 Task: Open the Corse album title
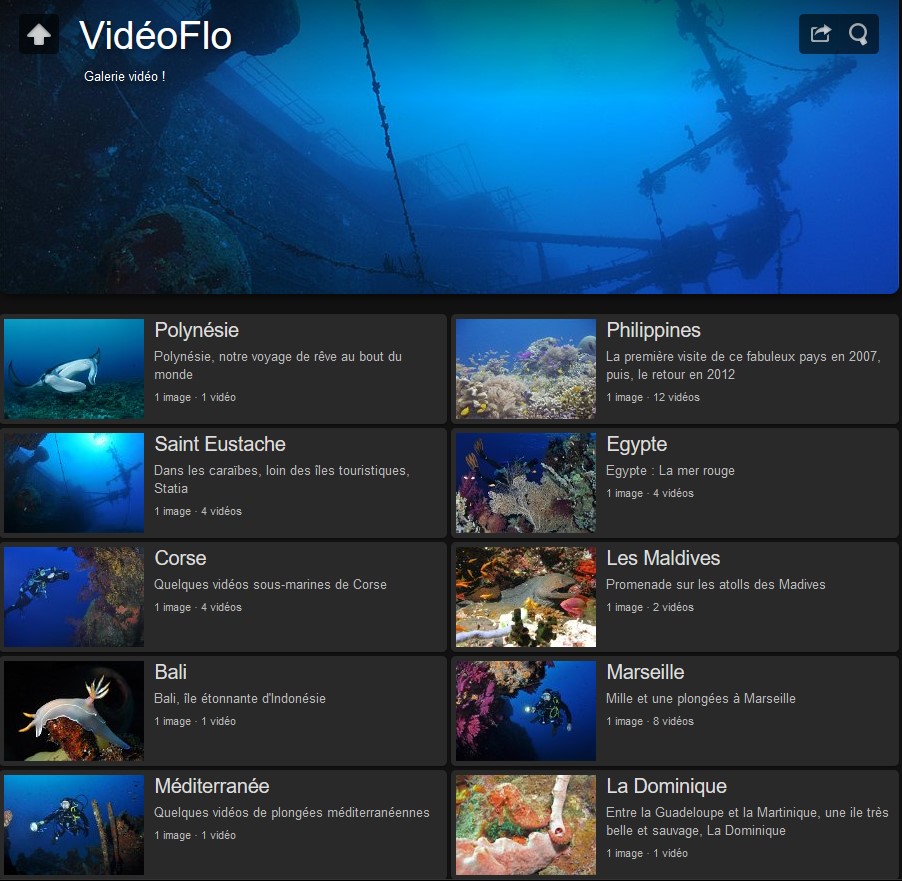click(x=180, y=558)
